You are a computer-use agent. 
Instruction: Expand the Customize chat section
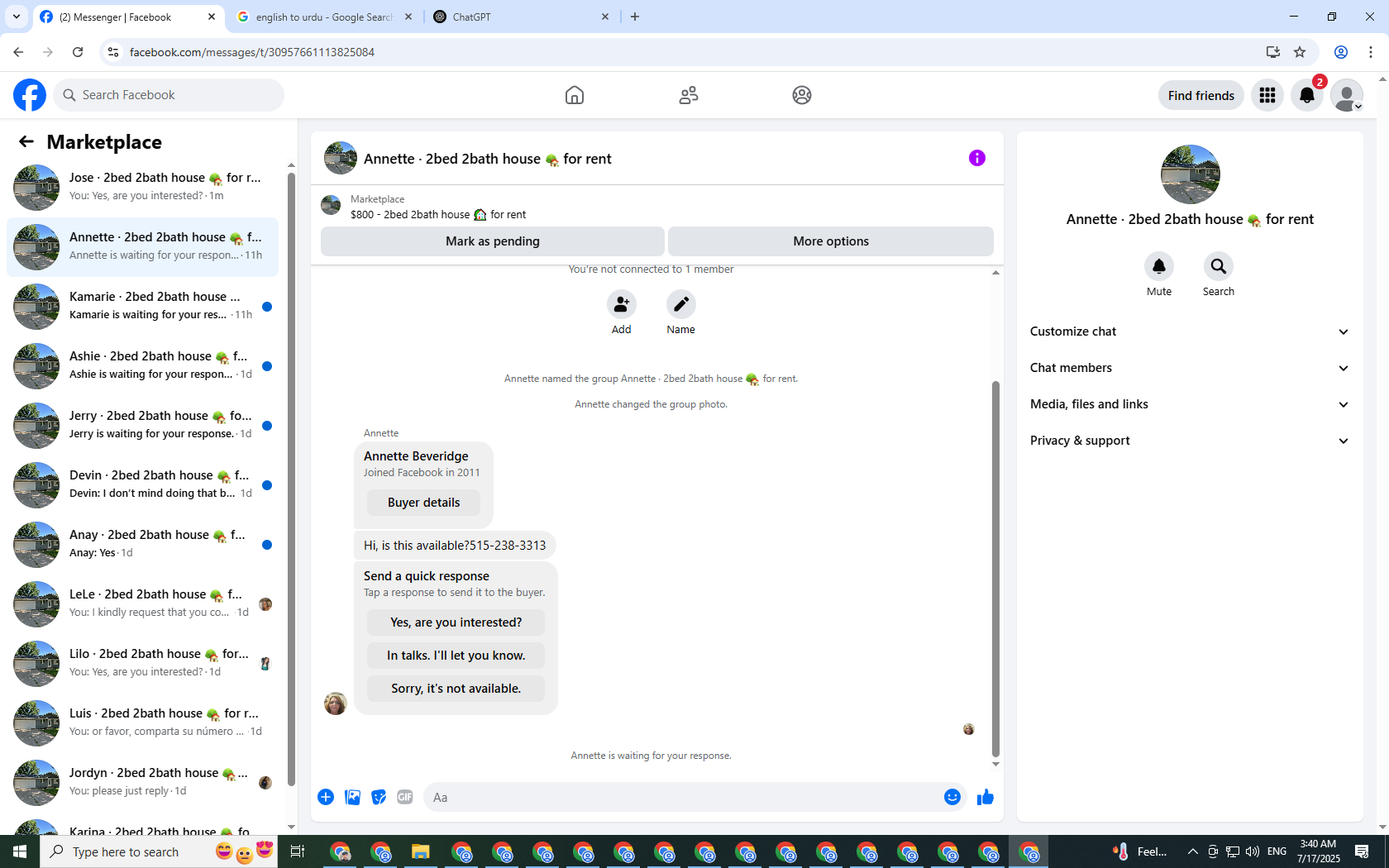tap(1190, 331)
